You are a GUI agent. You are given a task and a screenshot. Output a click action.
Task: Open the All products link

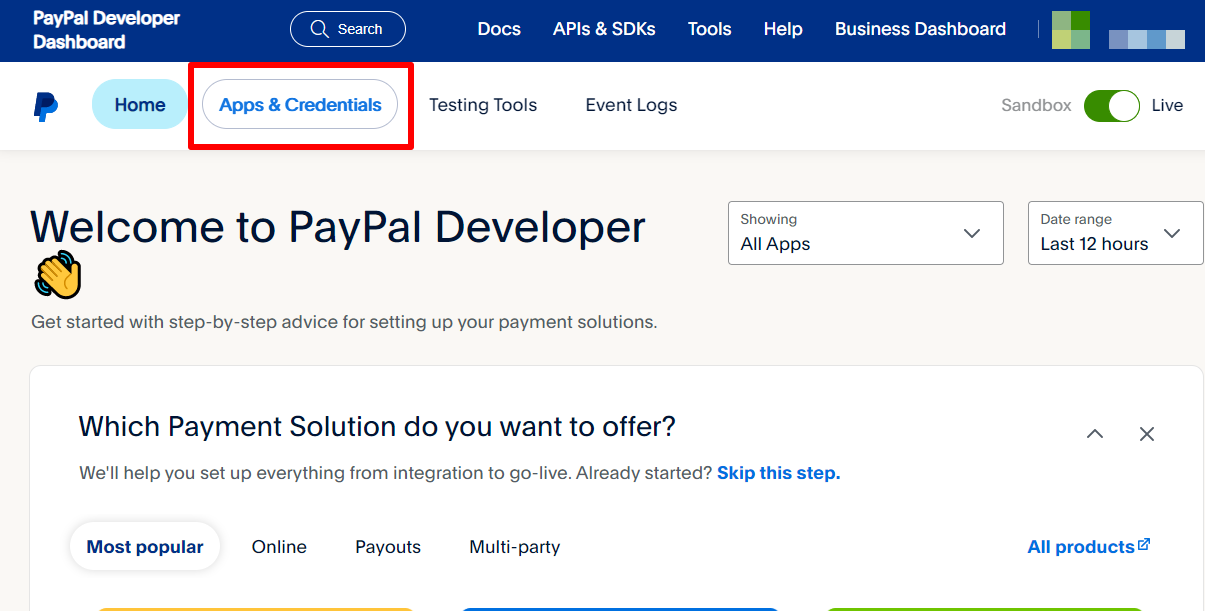click(x=1089, y=547)
